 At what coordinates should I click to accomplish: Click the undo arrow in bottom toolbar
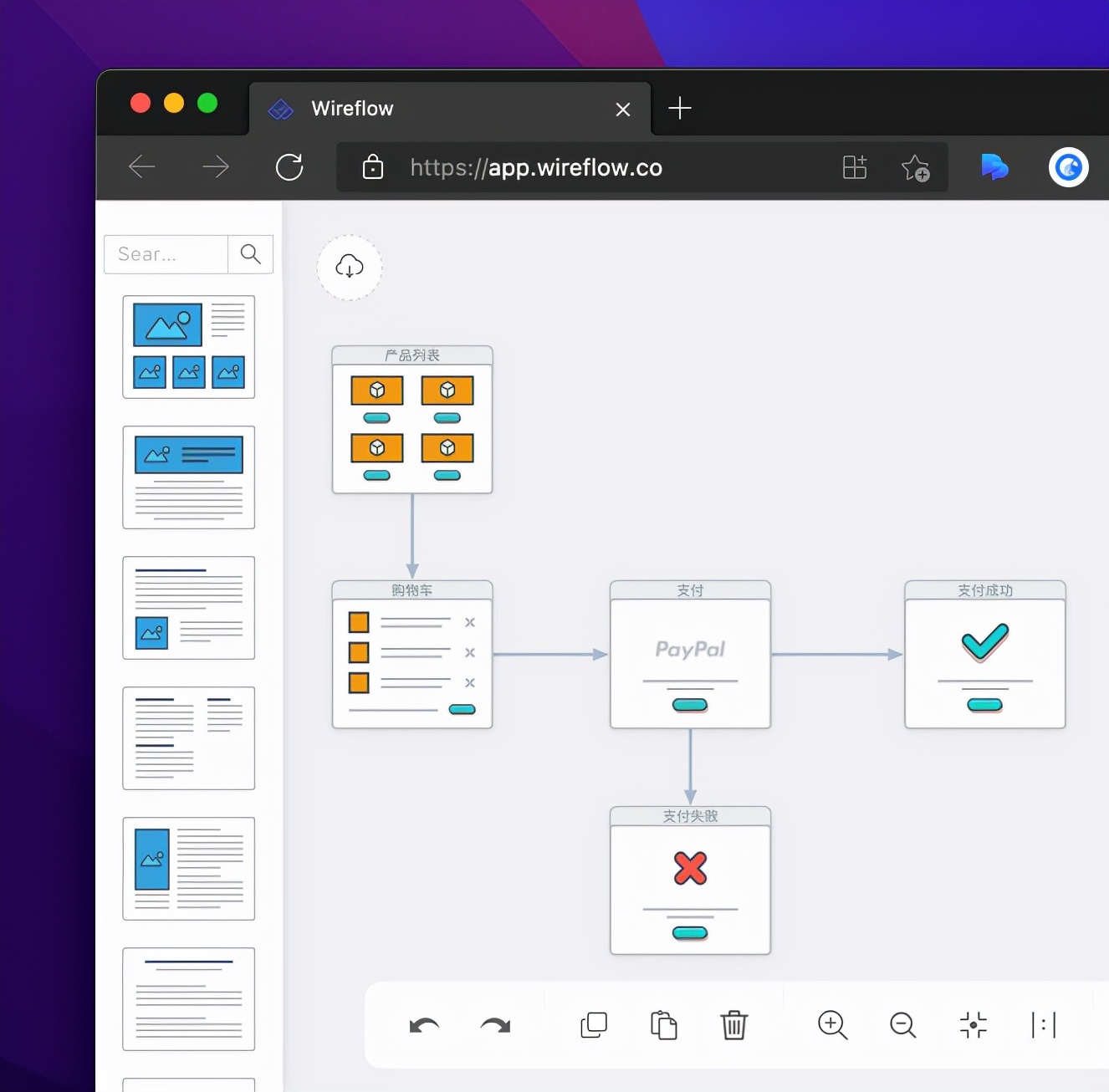point(424,1025)
